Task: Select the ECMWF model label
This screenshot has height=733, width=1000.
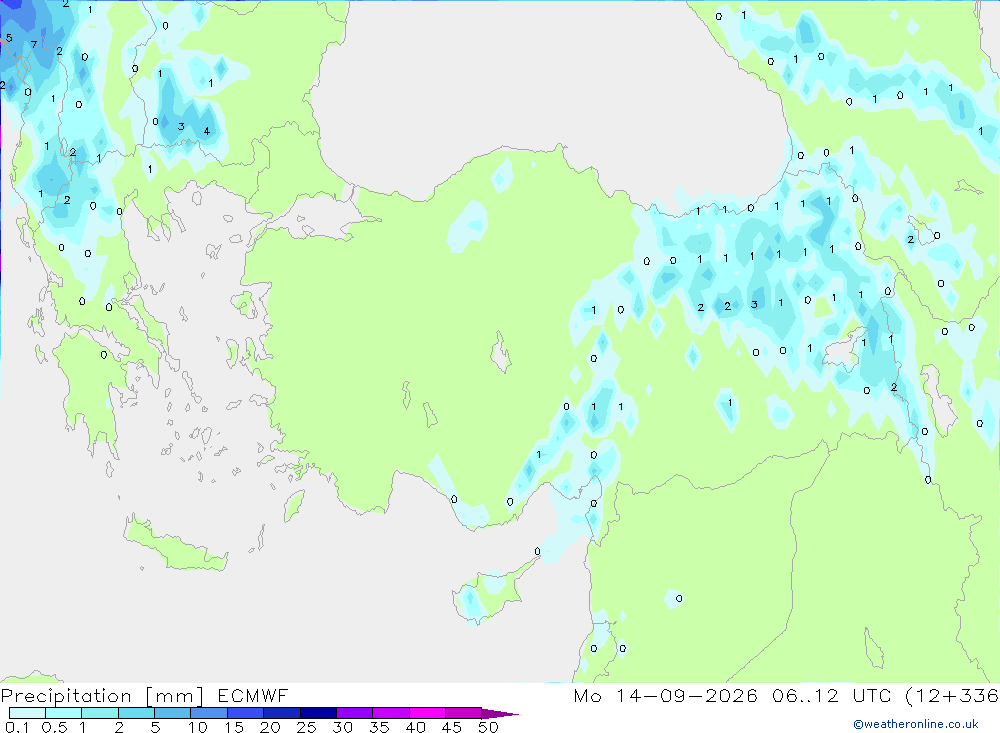Action: tap(253, 695)
